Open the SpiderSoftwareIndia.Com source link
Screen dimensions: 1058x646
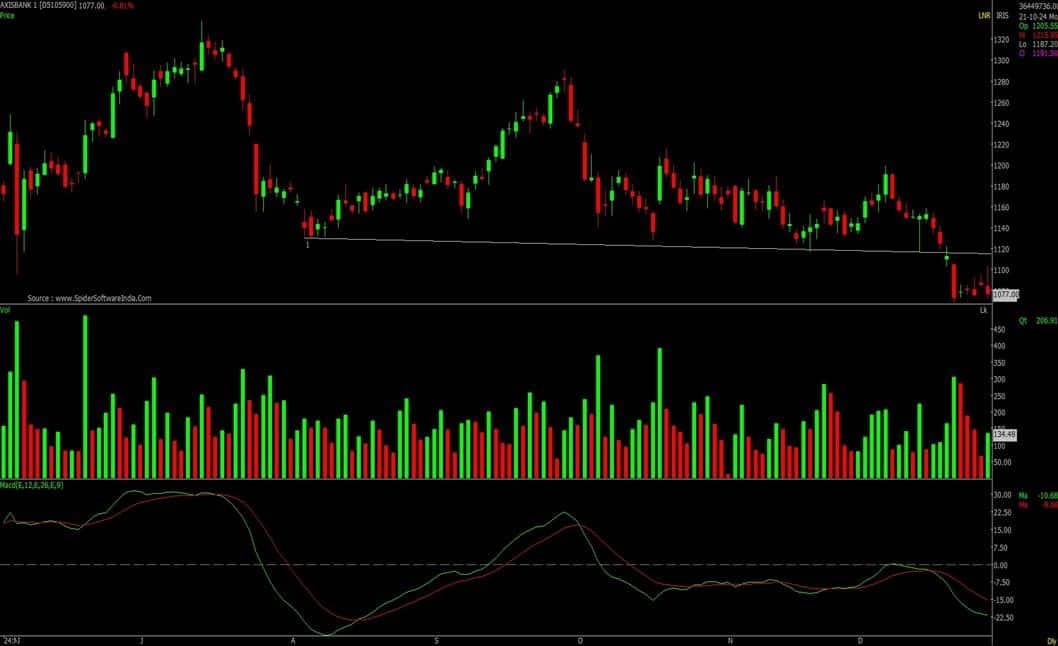(x=89, y=298)
